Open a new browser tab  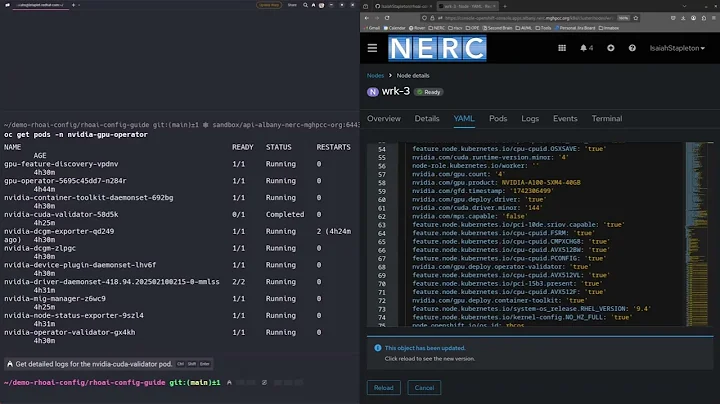tap(505, 6)
